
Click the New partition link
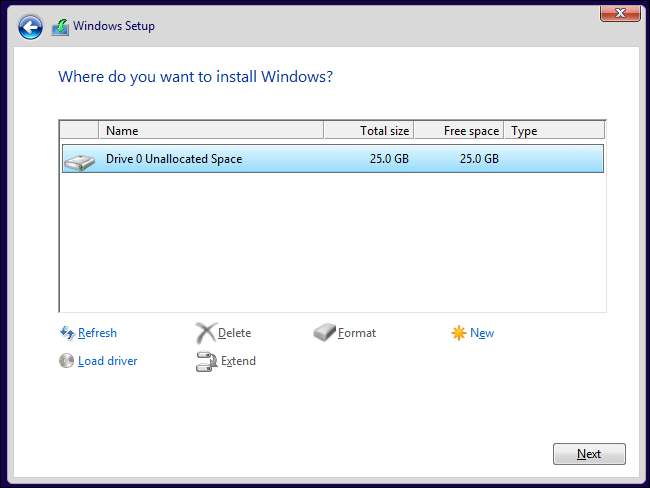(482, 333)
